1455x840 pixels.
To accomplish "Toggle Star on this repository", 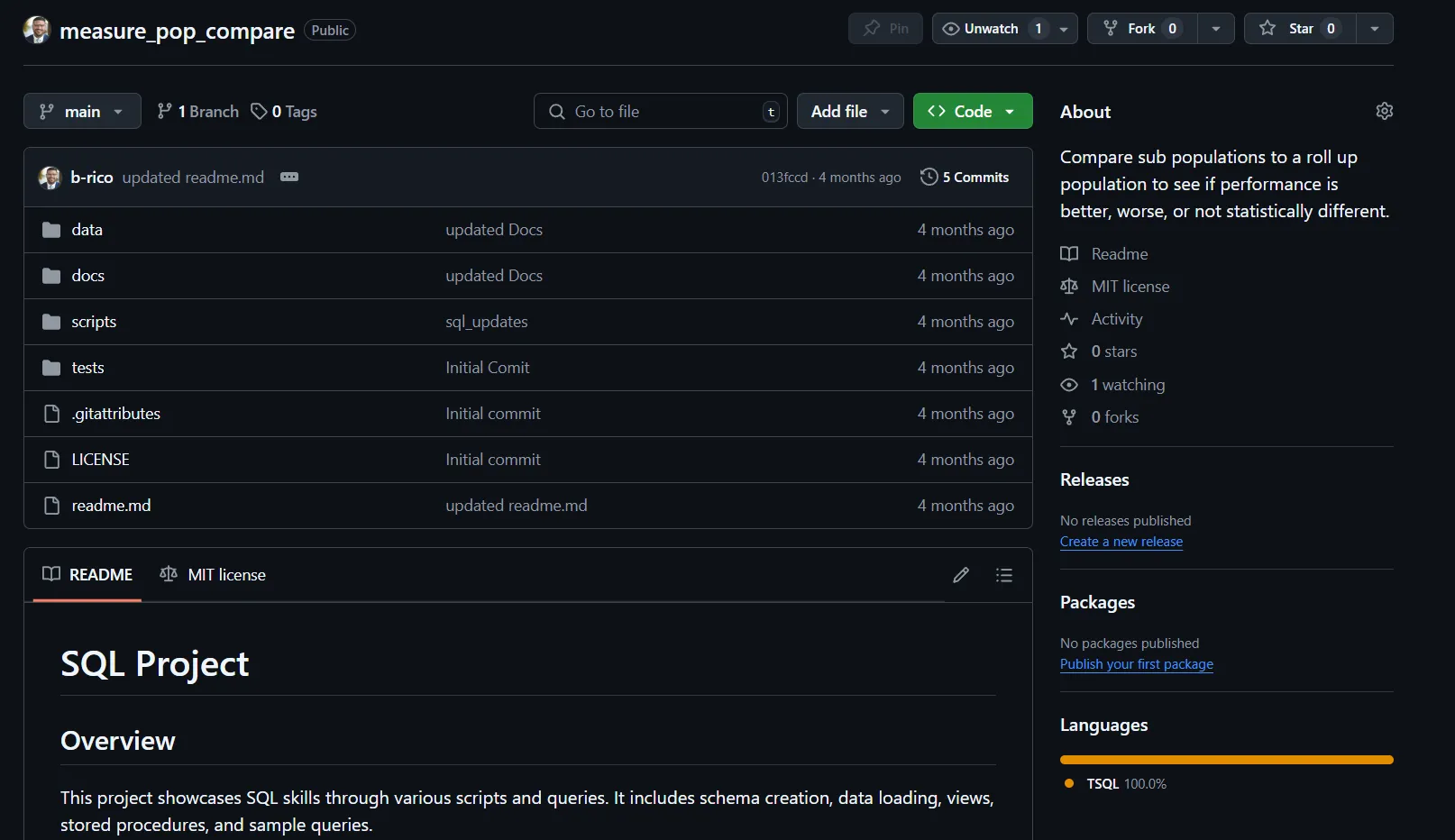I will click(x=1299, y=29).
